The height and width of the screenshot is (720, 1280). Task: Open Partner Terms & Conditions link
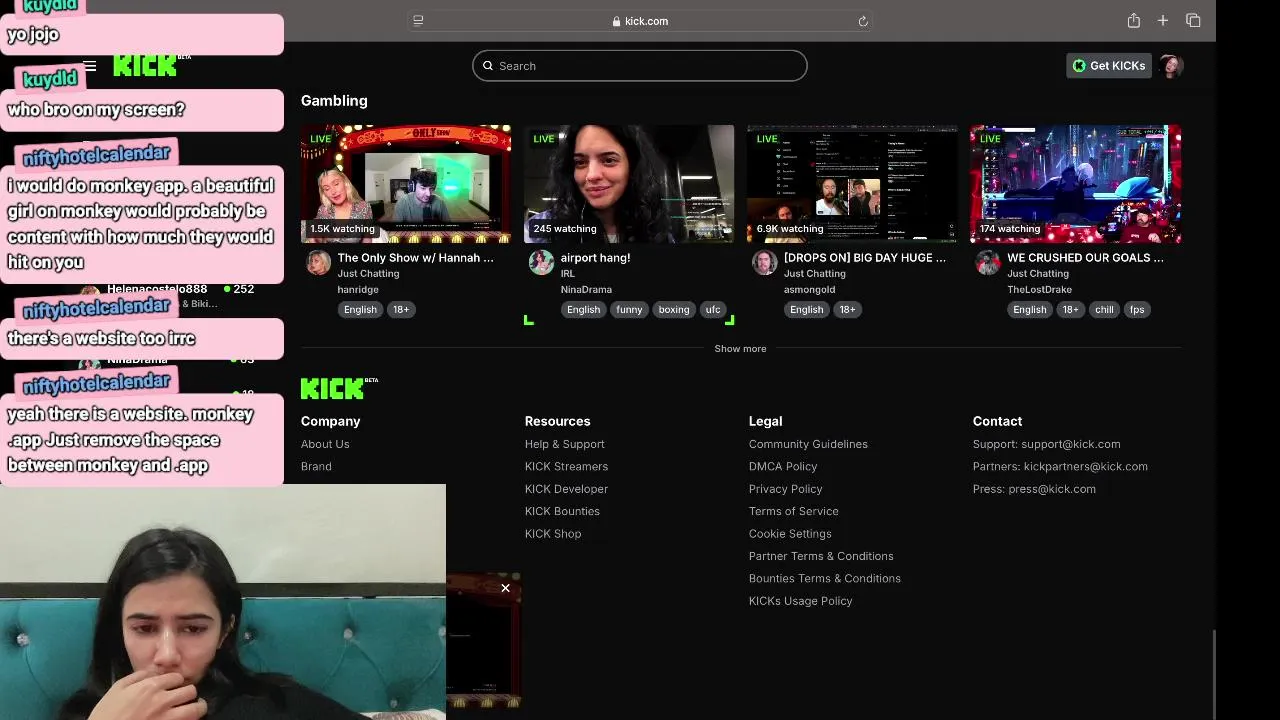coord(821,556)
